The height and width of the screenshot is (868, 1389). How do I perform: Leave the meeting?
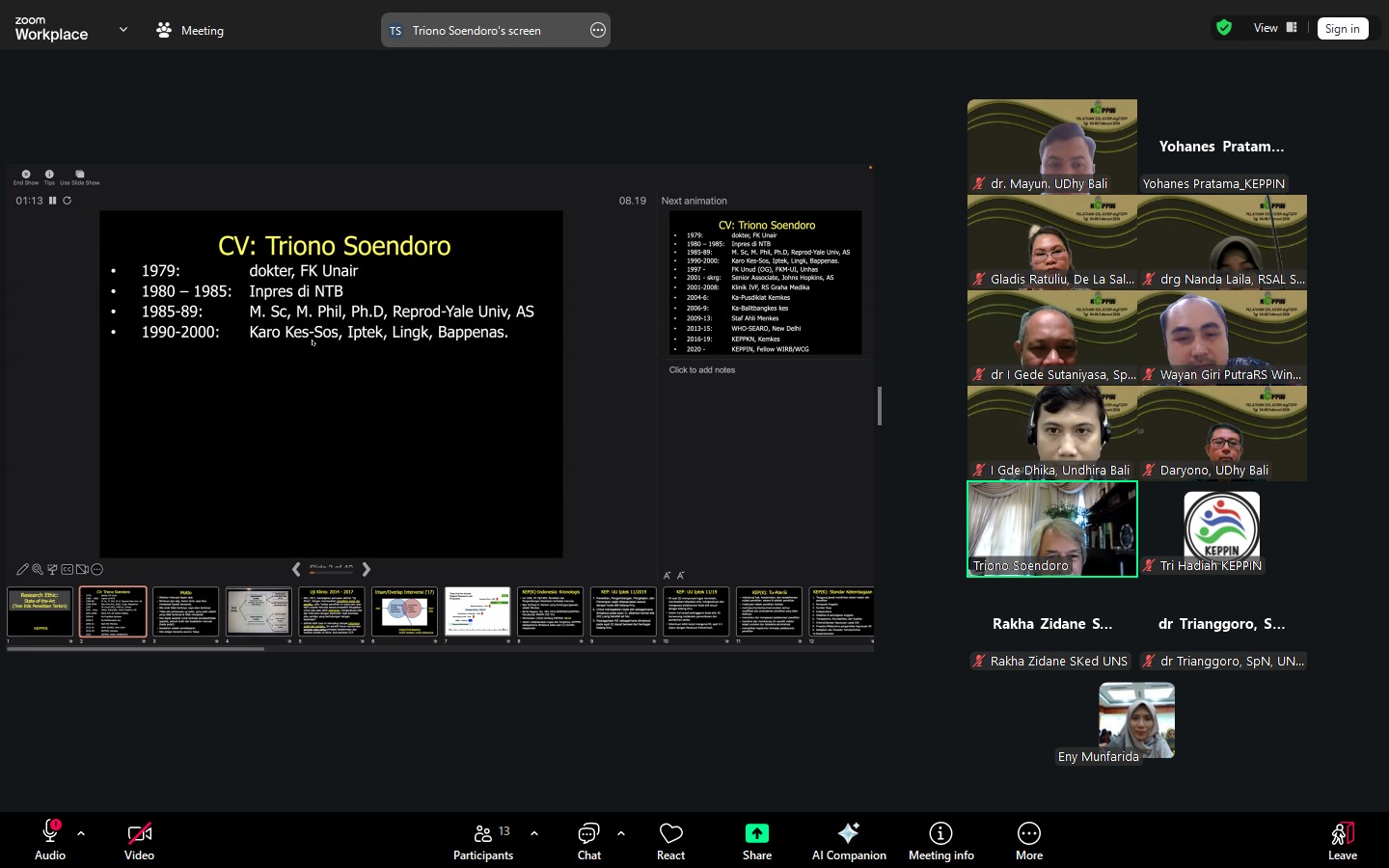click(1342, 839)
